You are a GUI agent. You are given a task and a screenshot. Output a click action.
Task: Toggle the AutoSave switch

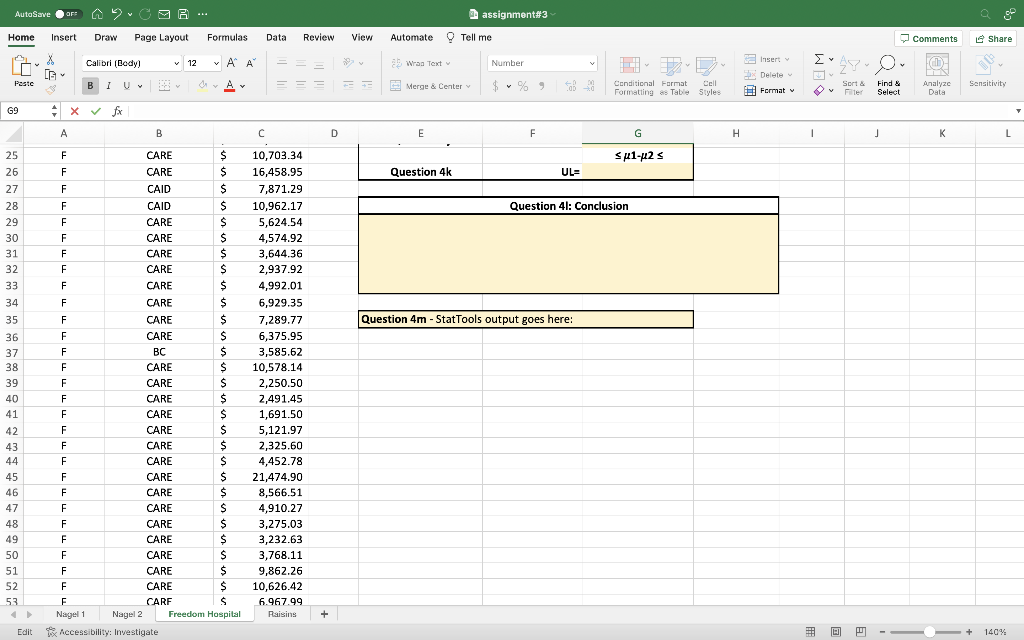point(69,14)
